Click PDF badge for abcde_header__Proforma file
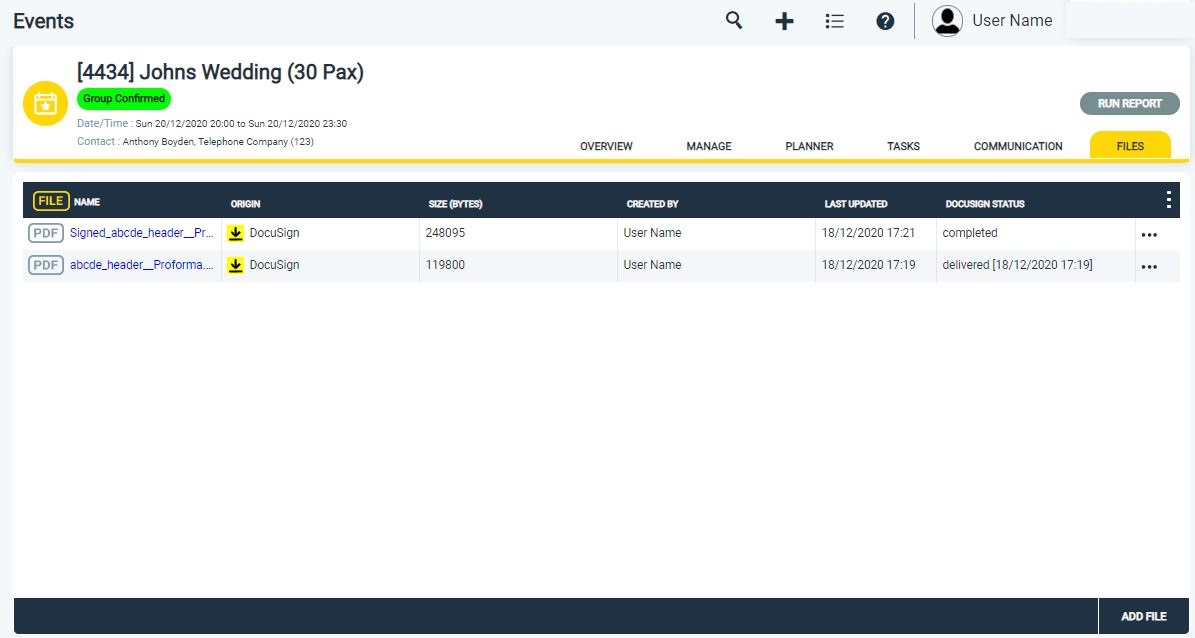This screenshot has width=1195, height=638. 46,265
